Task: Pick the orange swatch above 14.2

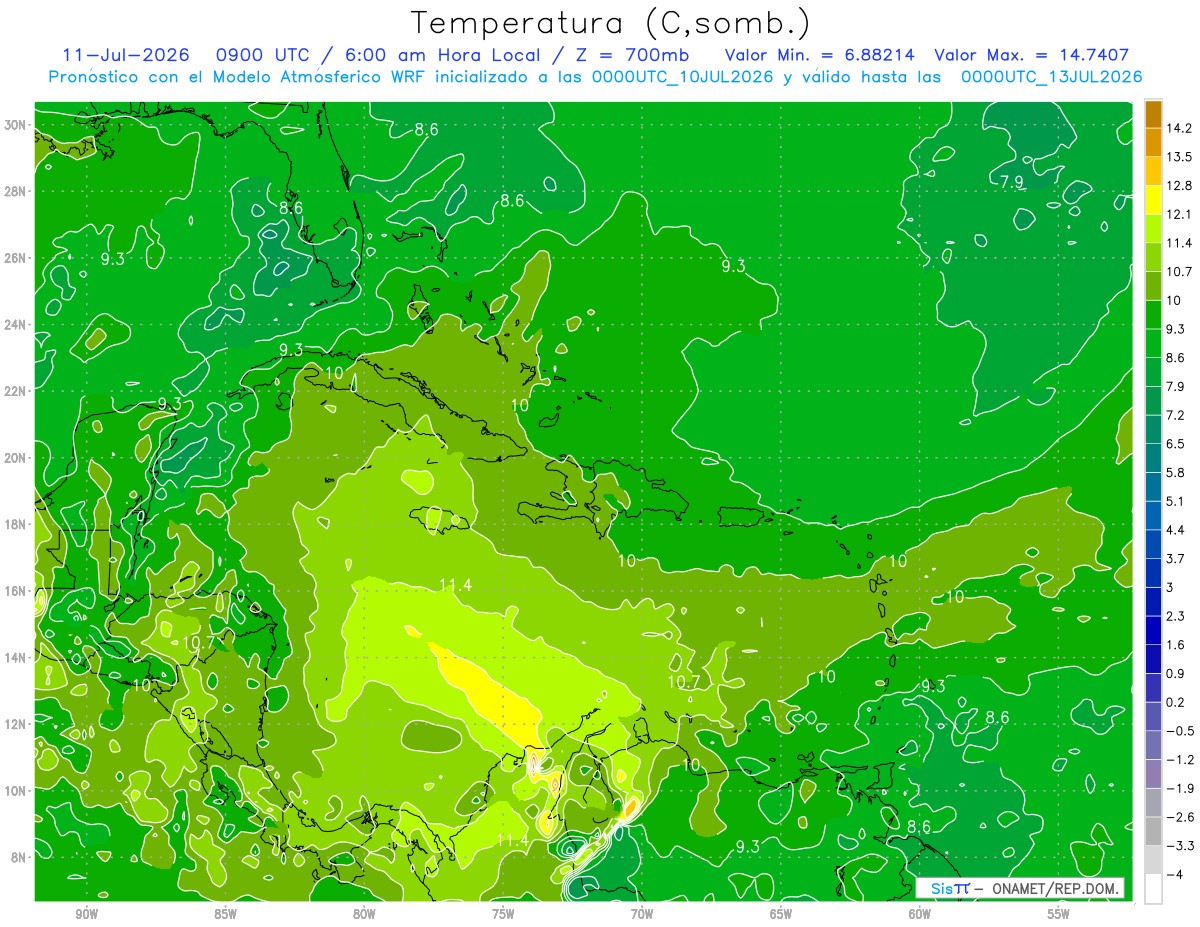Action: (1153, 114)
